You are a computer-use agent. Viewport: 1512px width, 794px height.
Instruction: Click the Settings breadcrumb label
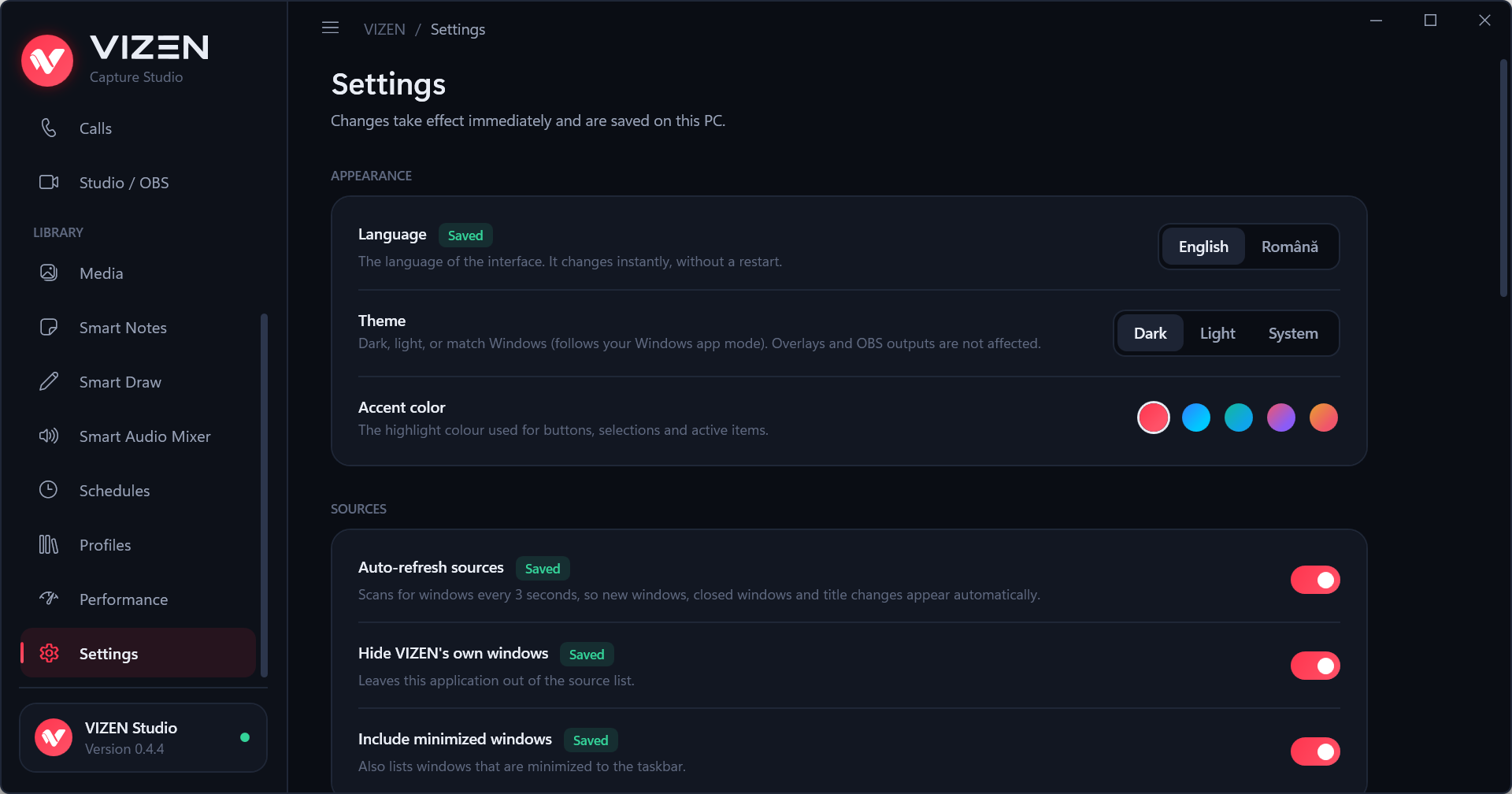[458, 29]
